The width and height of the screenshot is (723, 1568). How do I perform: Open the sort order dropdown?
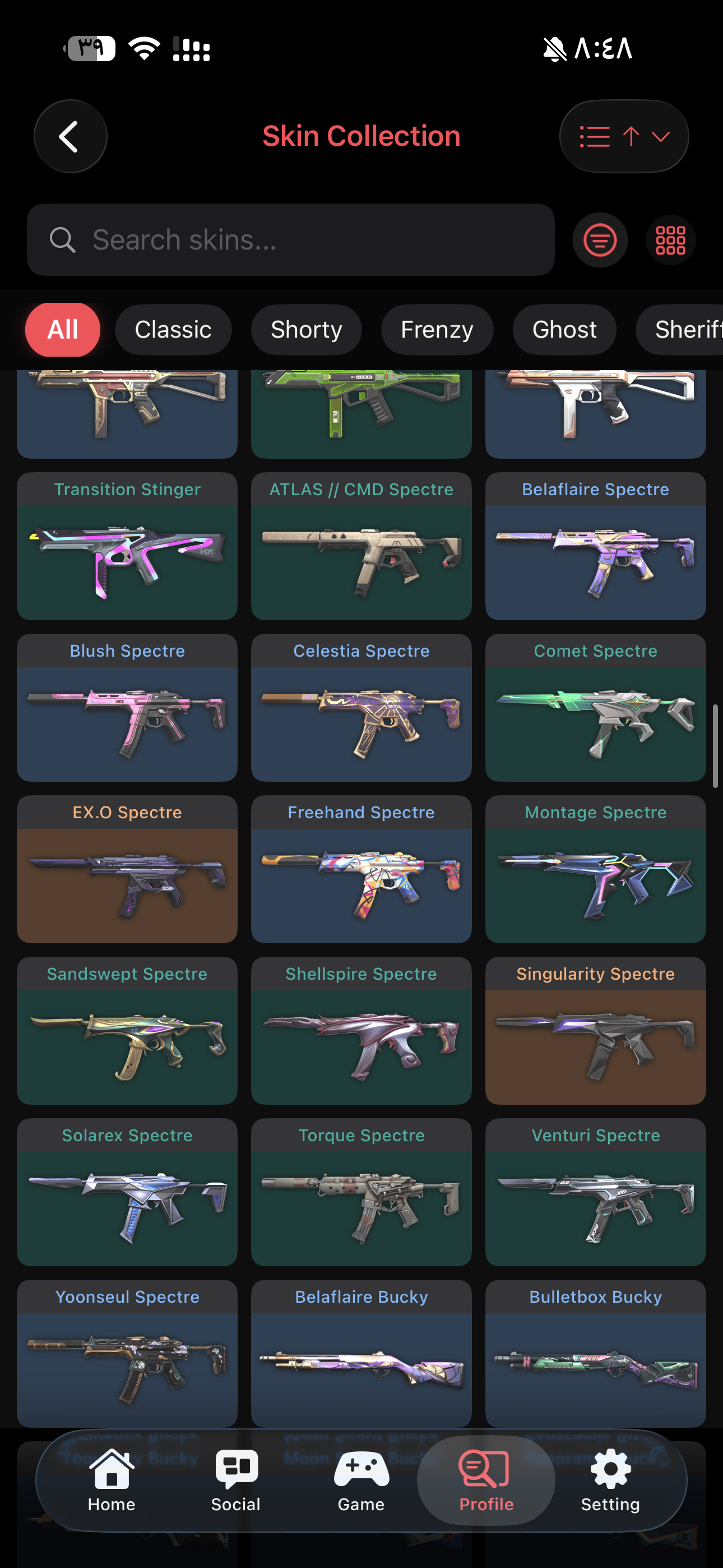(624, 136)
